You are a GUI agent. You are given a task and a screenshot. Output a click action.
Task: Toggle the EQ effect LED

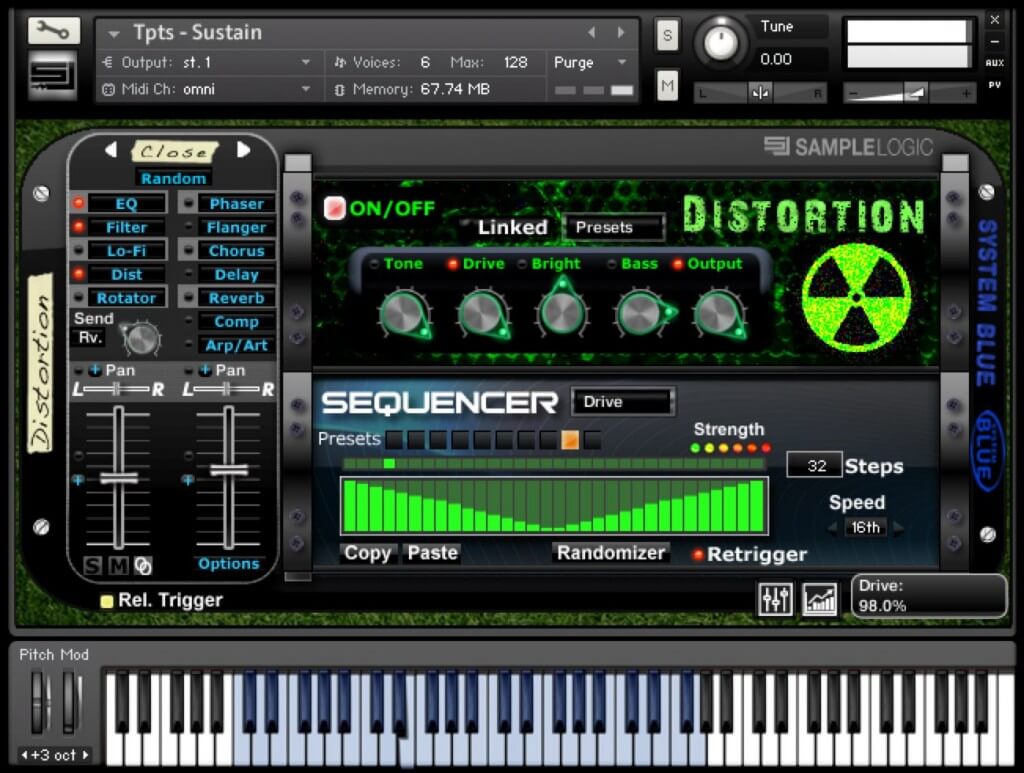(78, 203)
